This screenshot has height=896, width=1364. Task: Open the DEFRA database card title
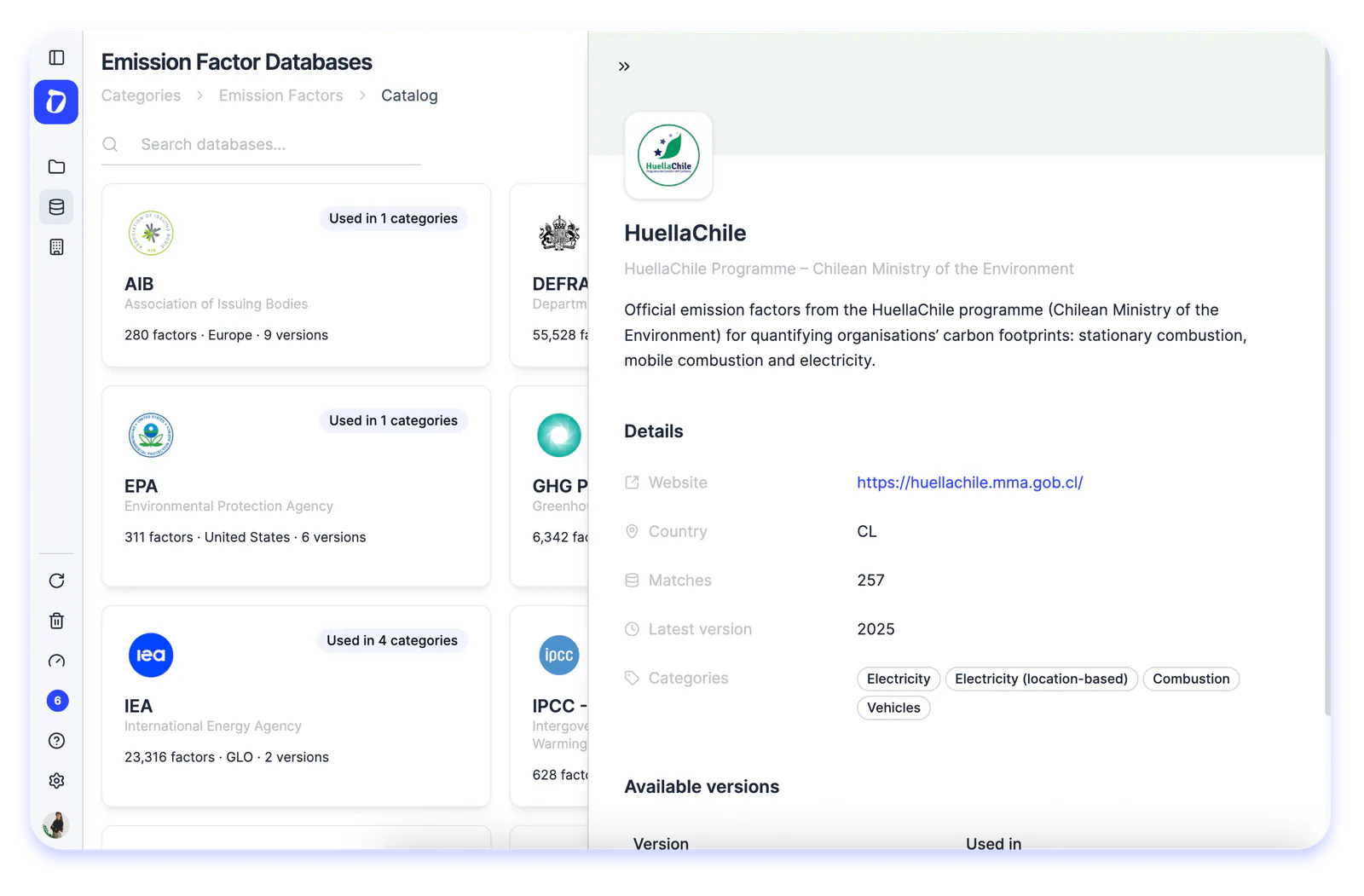pos(560,284)
